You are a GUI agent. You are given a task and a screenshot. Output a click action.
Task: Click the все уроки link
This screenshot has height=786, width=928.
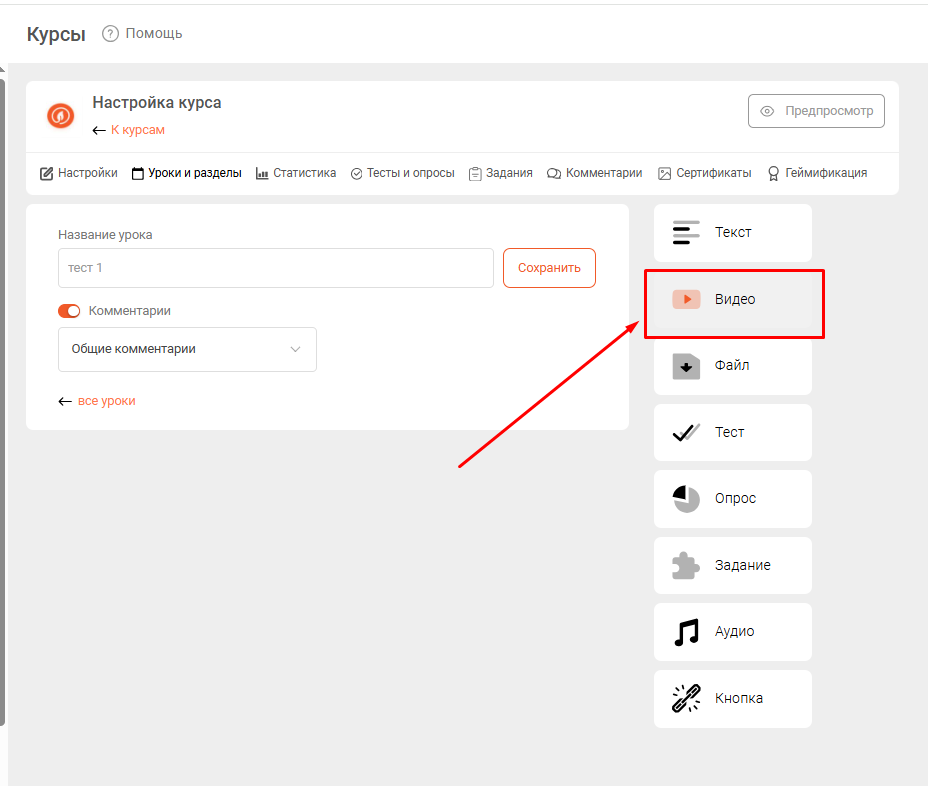coord(106,401)
